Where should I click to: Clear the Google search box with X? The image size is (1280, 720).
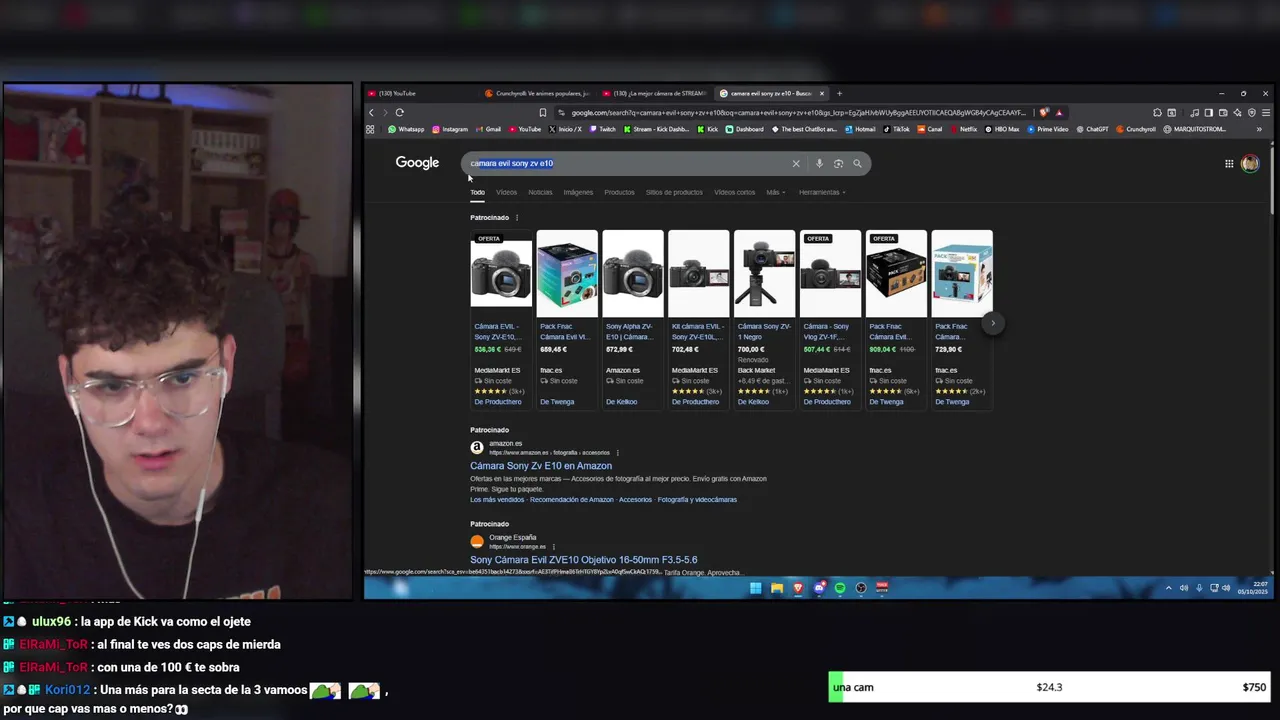796,163
